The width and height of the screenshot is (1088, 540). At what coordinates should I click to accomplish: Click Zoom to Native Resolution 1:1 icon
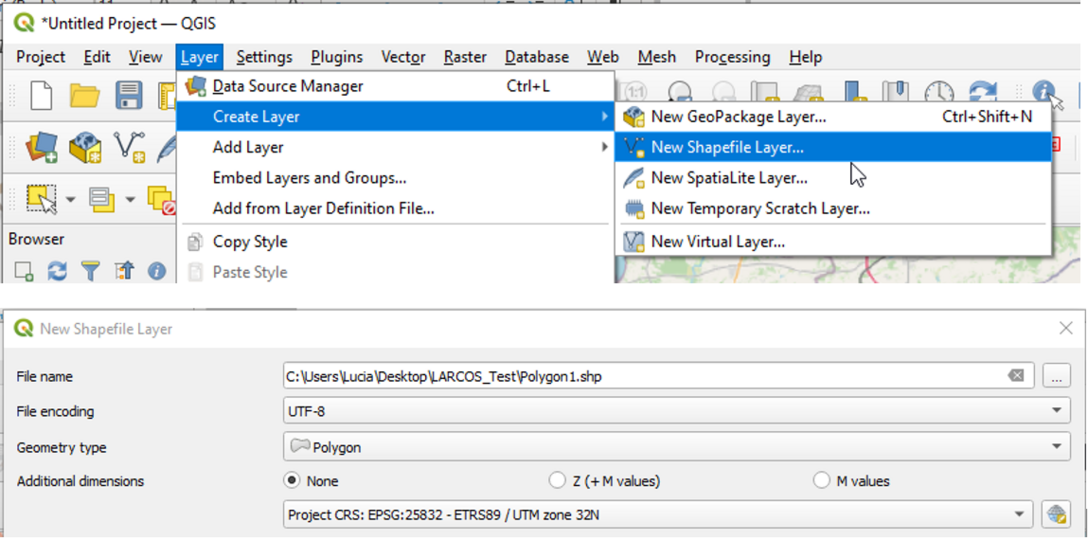(636, 92)
